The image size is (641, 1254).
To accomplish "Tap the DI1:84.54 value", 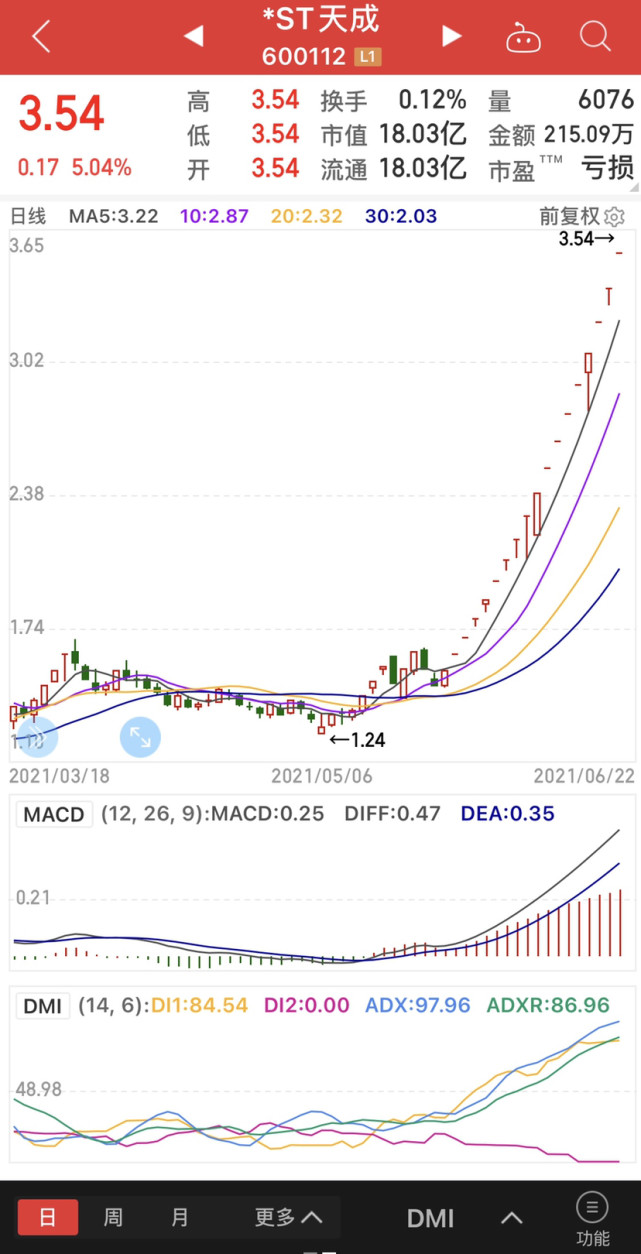I will tap(200, 1005).
